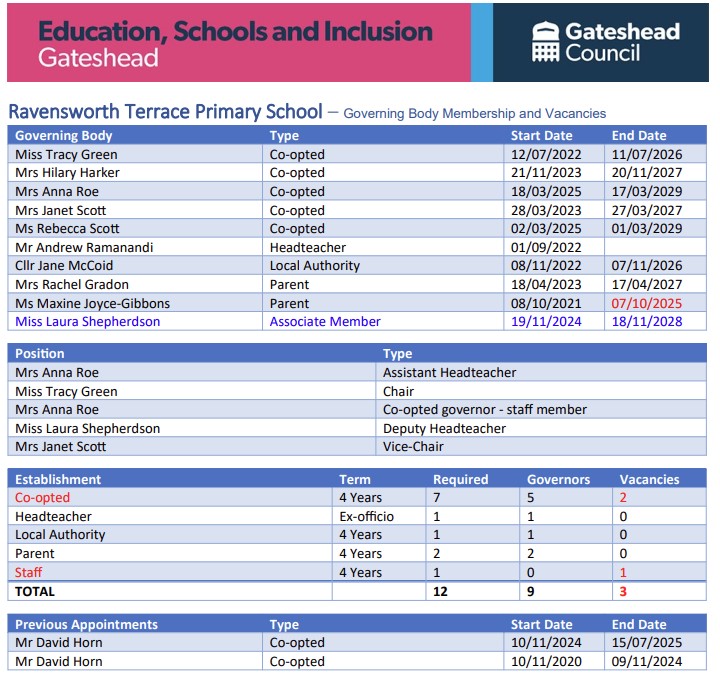
Task: Select 'Local Authority' type for Cllr McCoid
Action: (x=315, y=265)
